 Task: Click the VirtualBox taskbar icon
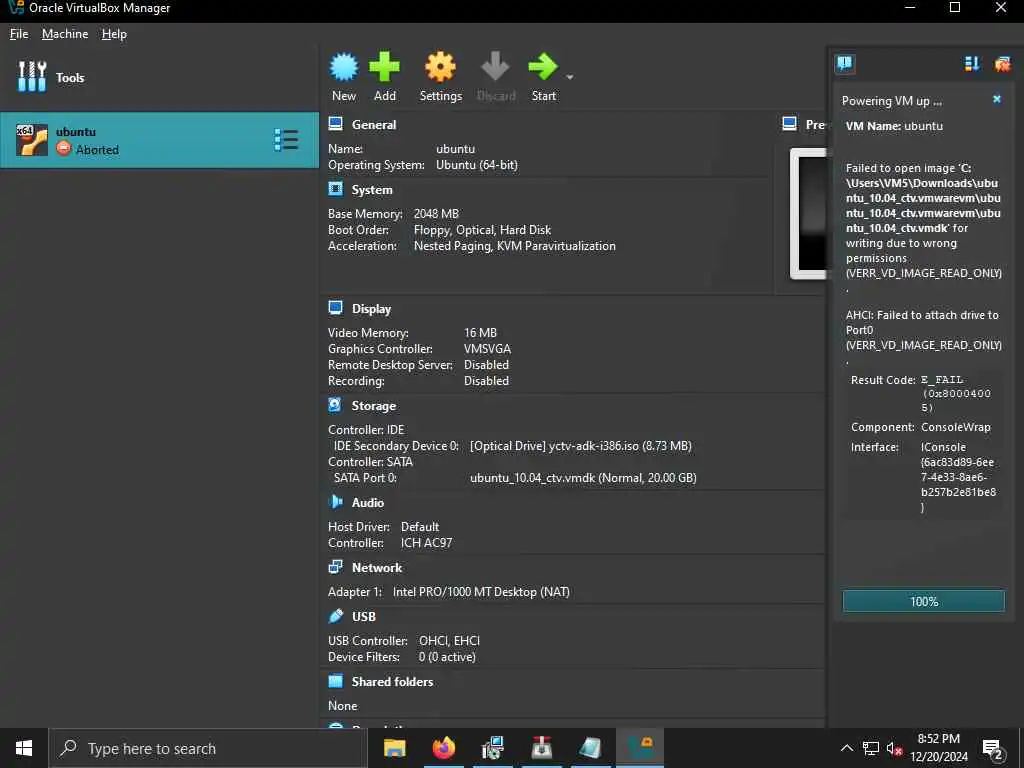click(x=640, y=748)
